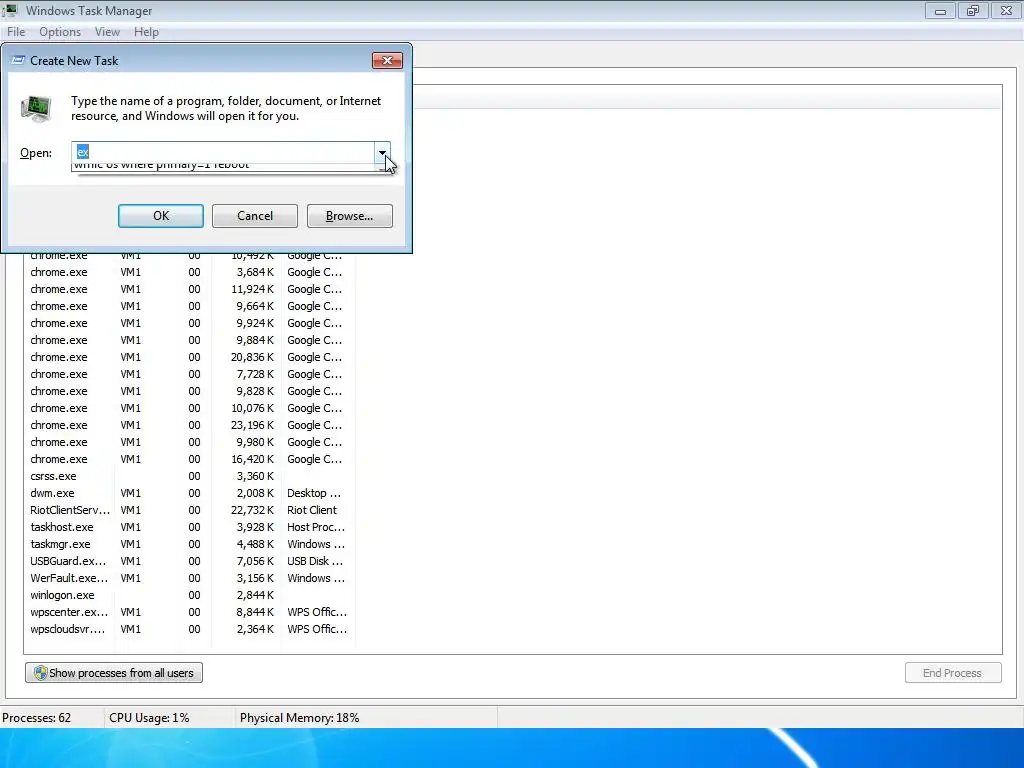Viewport: 1024px width, 768px height.
Task: Select chrome.exe using 20,836 K memory
Action: coord(189,357)
